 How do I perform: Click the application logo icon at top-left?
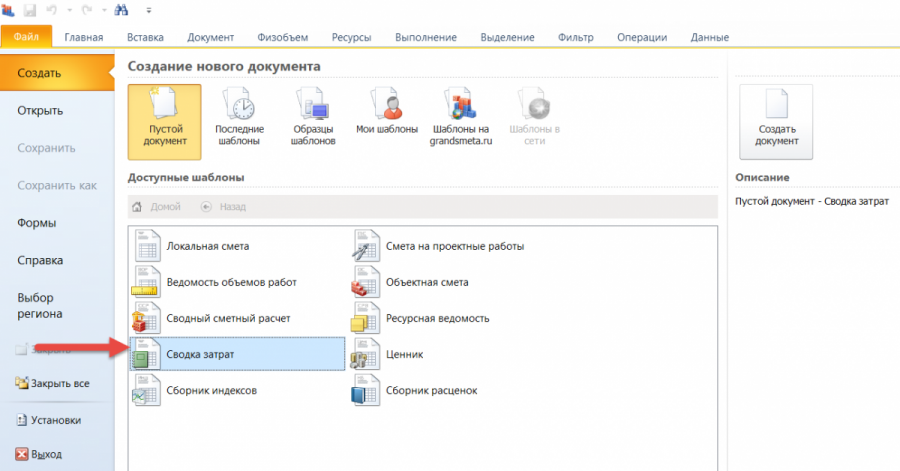9,10
